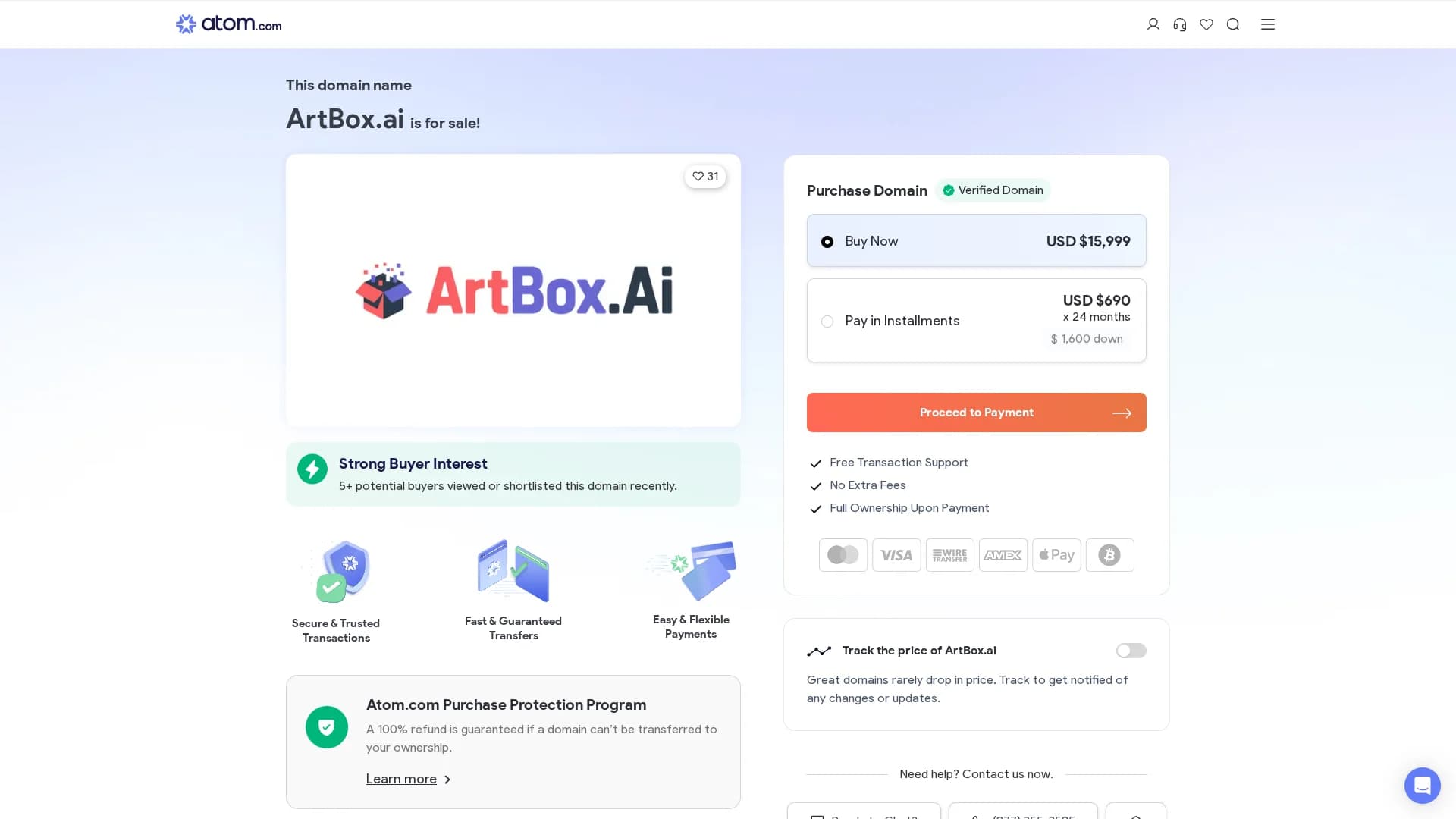This screenshot has width=1456, height=819.
Task: Click 'Full Ownership Upon Payment' text
Action: pos(909,508)
